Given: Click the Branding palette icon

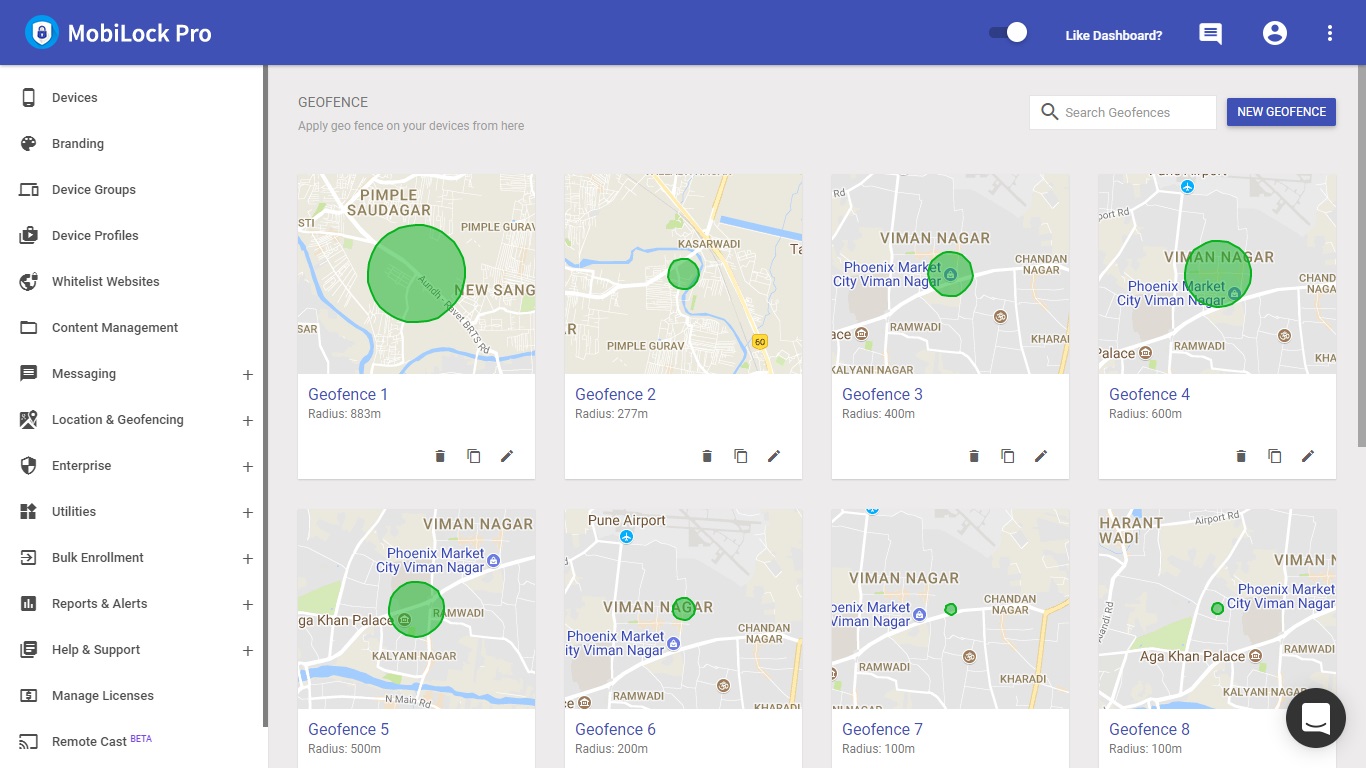Looking at the screenshot, I should tap(29, 143).
